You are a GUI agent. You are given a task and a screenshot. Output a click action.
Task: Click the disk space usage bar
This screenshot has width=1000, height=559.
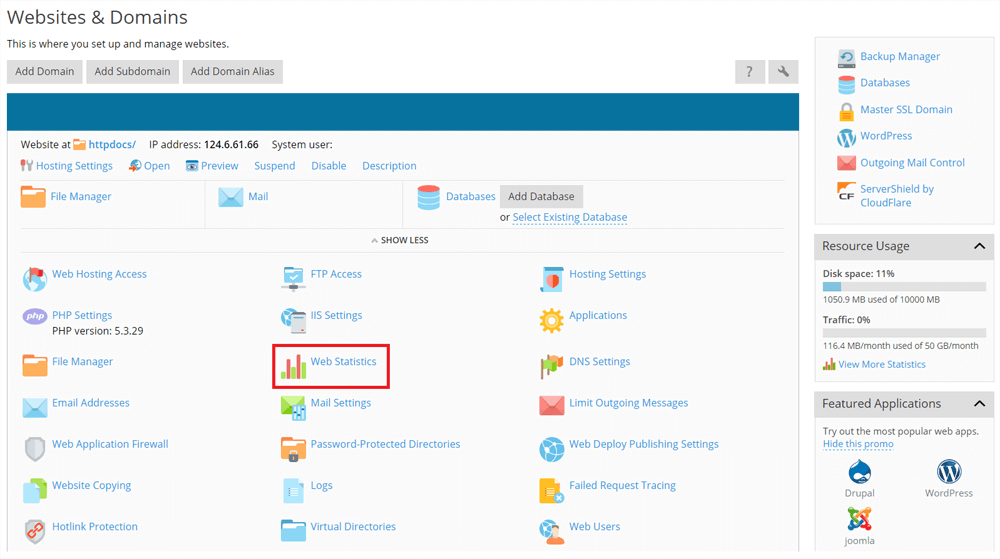click(904, 287)
